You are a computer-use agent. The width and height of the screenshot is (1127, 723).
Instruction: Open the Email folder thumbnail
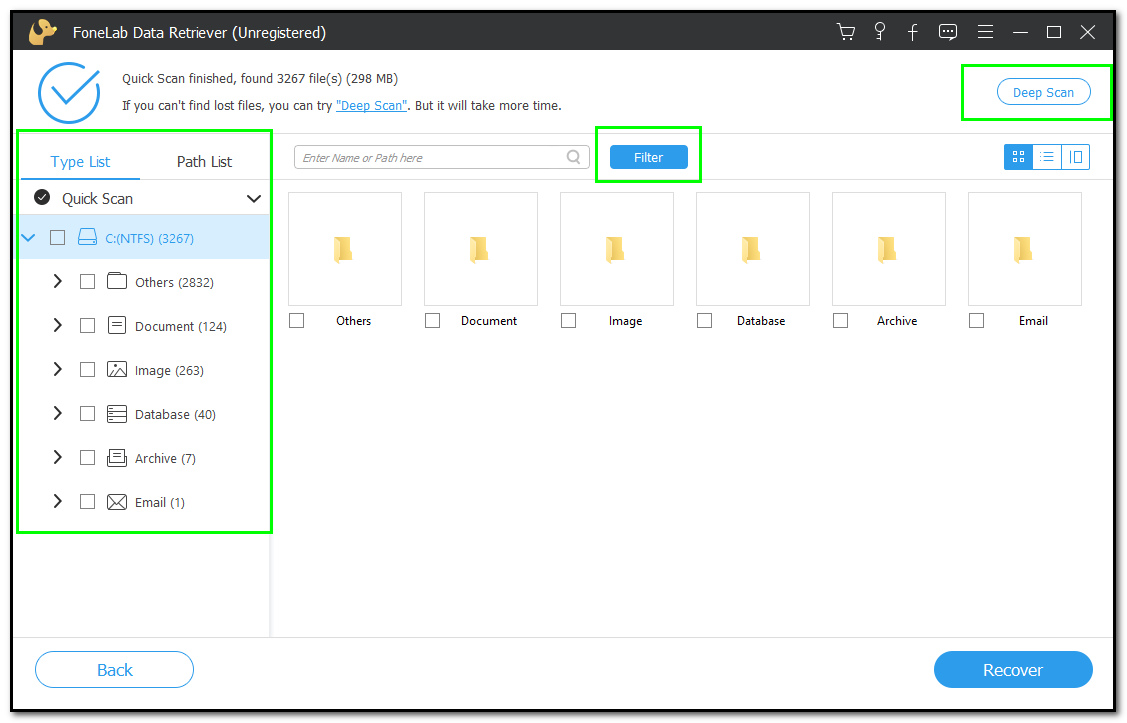coord(1025,249)
